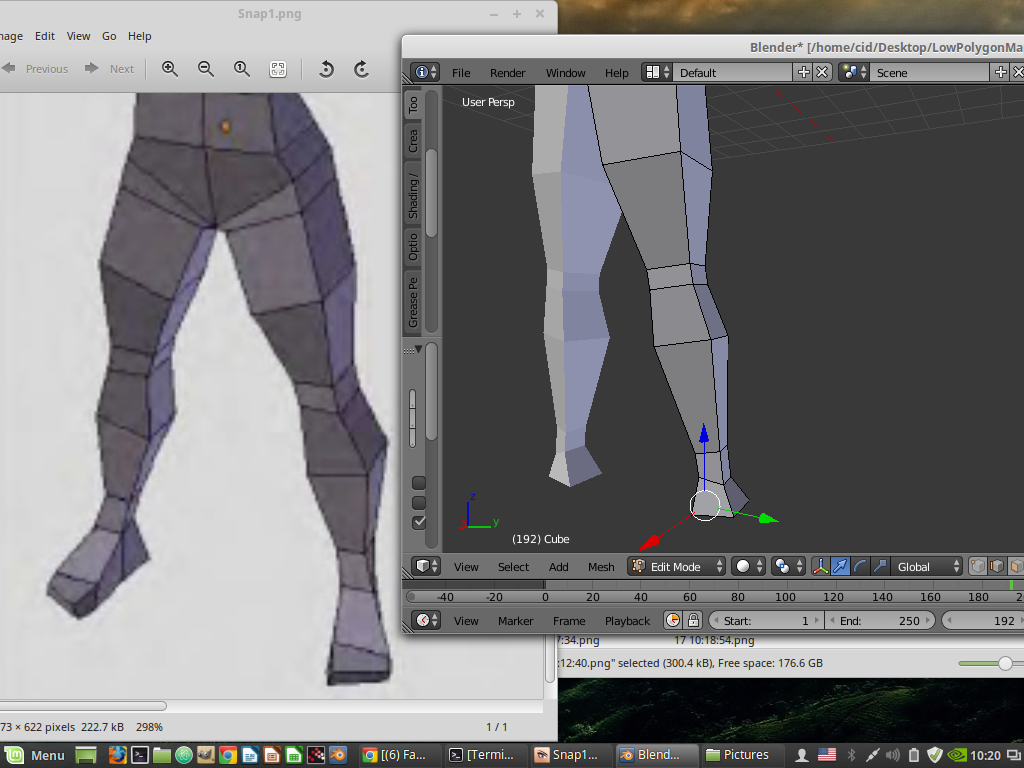This screenshot has width=1024, height=768.
Task: Open the Timeline Playback menu
Action: (x=627, y=621)
